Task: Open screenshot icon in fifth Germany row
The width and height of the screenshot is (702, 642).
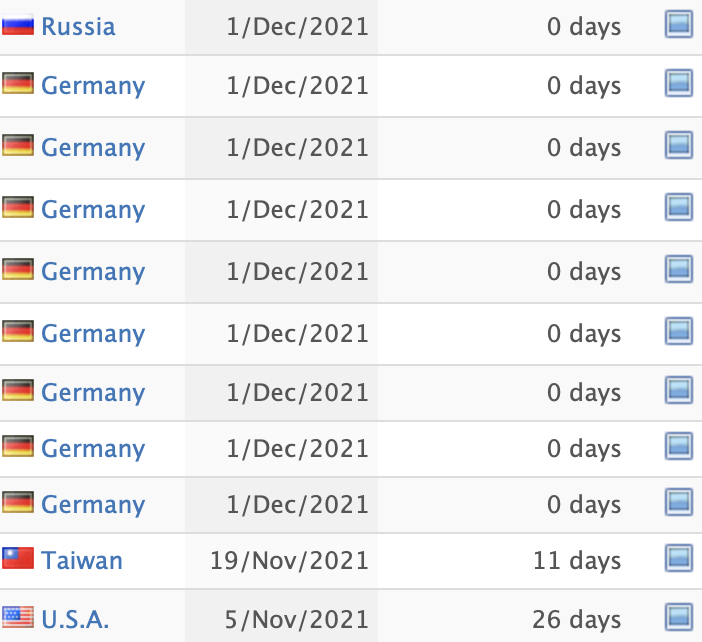Action: [x=679, y=331]
